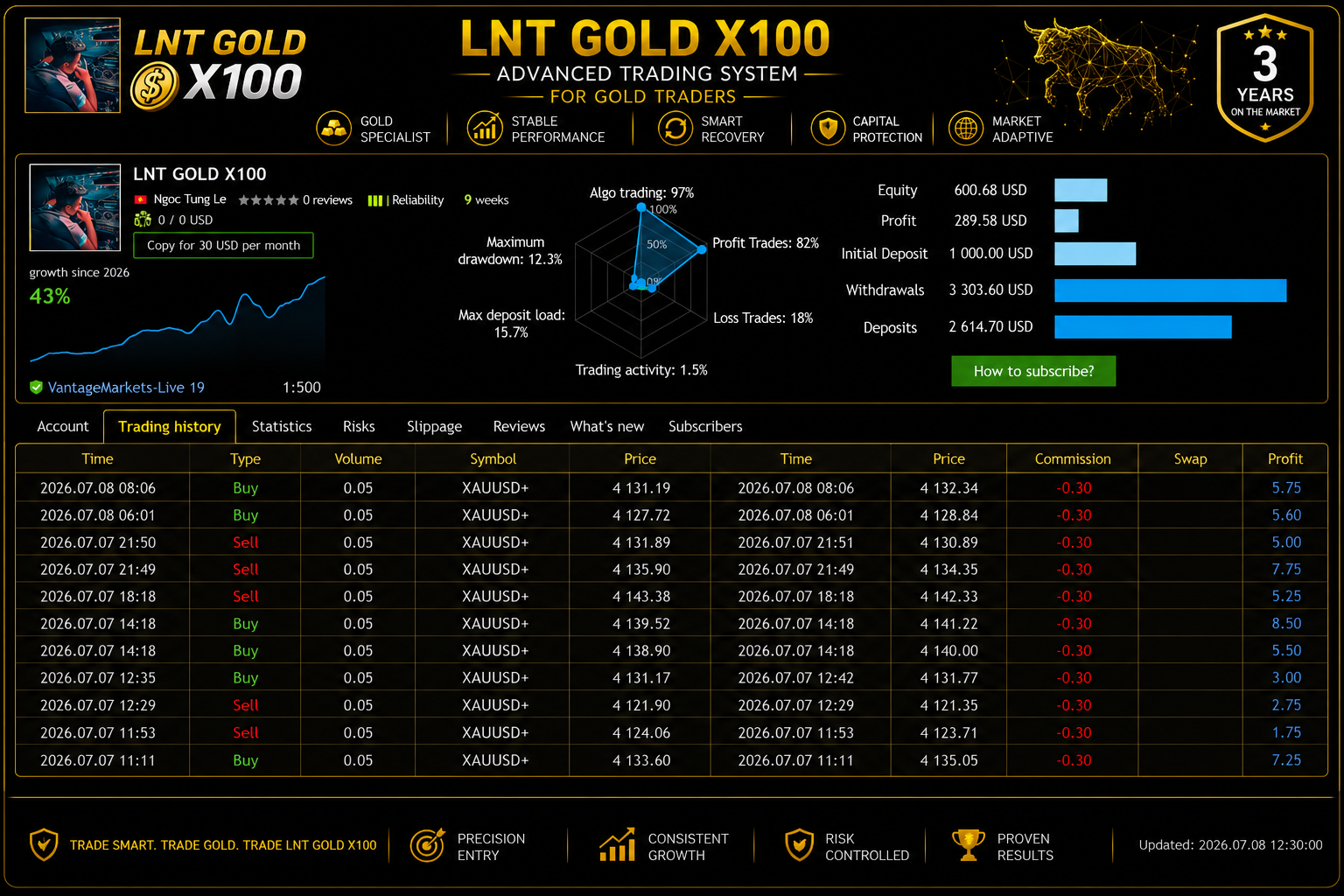Screen dimensions: 1344x896
Task: Click the Type column header
Action: point(245,458)
